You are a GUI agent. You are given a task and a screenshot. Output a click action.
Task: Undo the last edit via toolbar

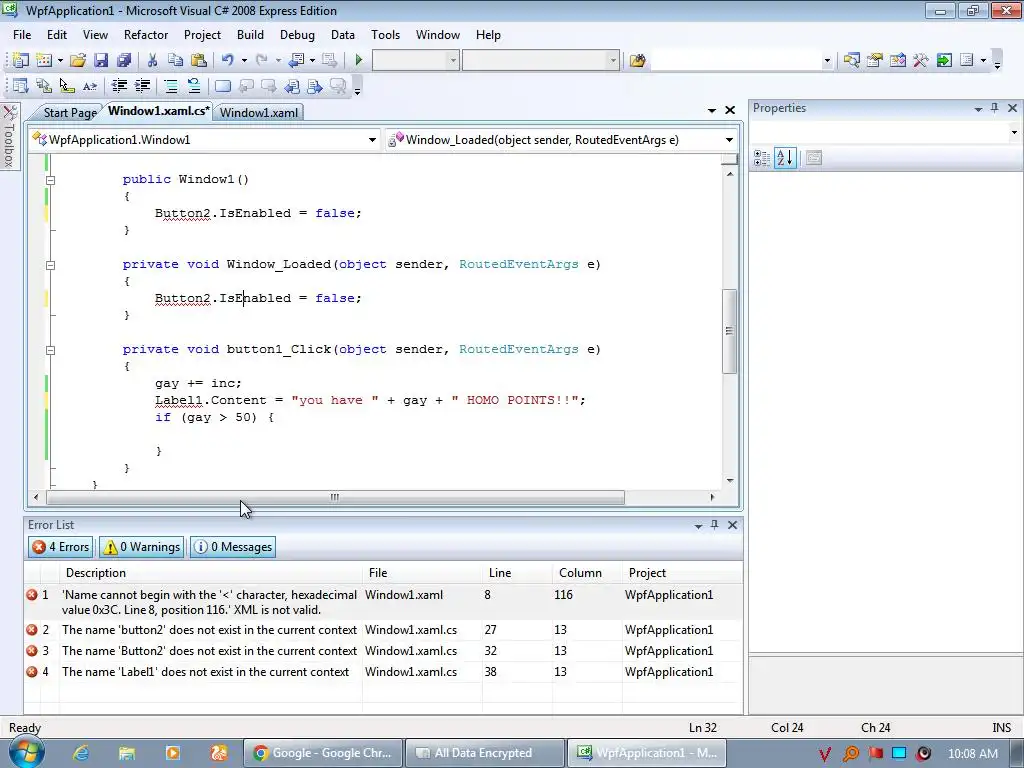[227, 61]
